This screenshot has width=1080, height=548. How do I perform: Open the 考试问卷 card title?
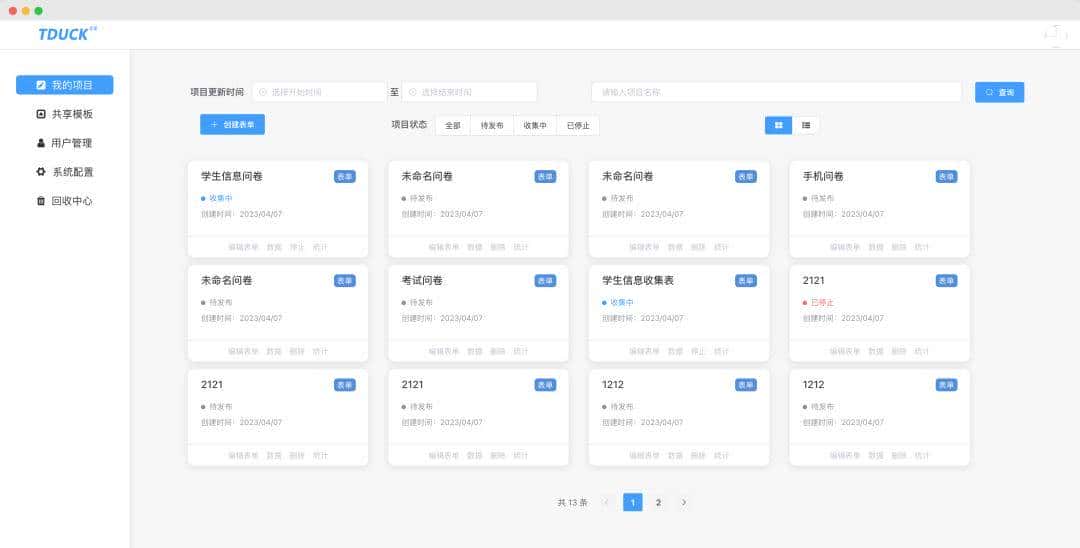[422, 280]
